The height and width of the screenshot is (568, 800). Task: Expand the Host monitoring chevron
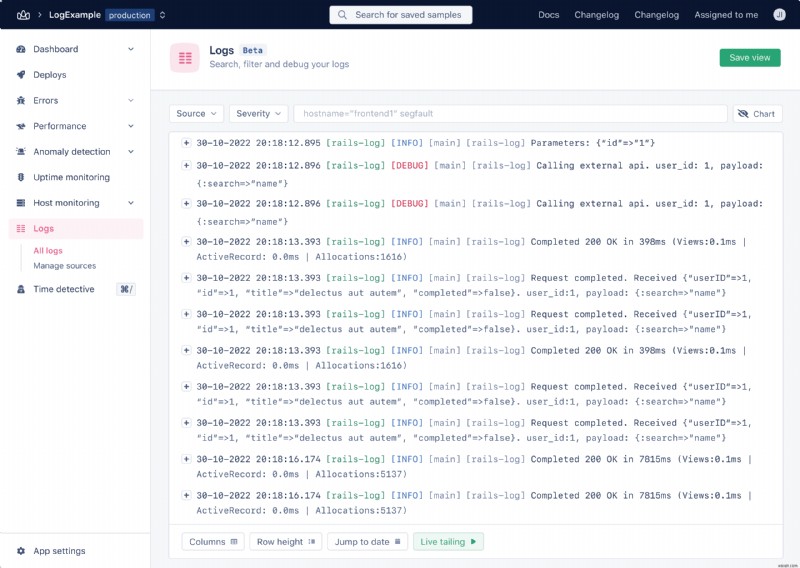[x=131, y=203]
